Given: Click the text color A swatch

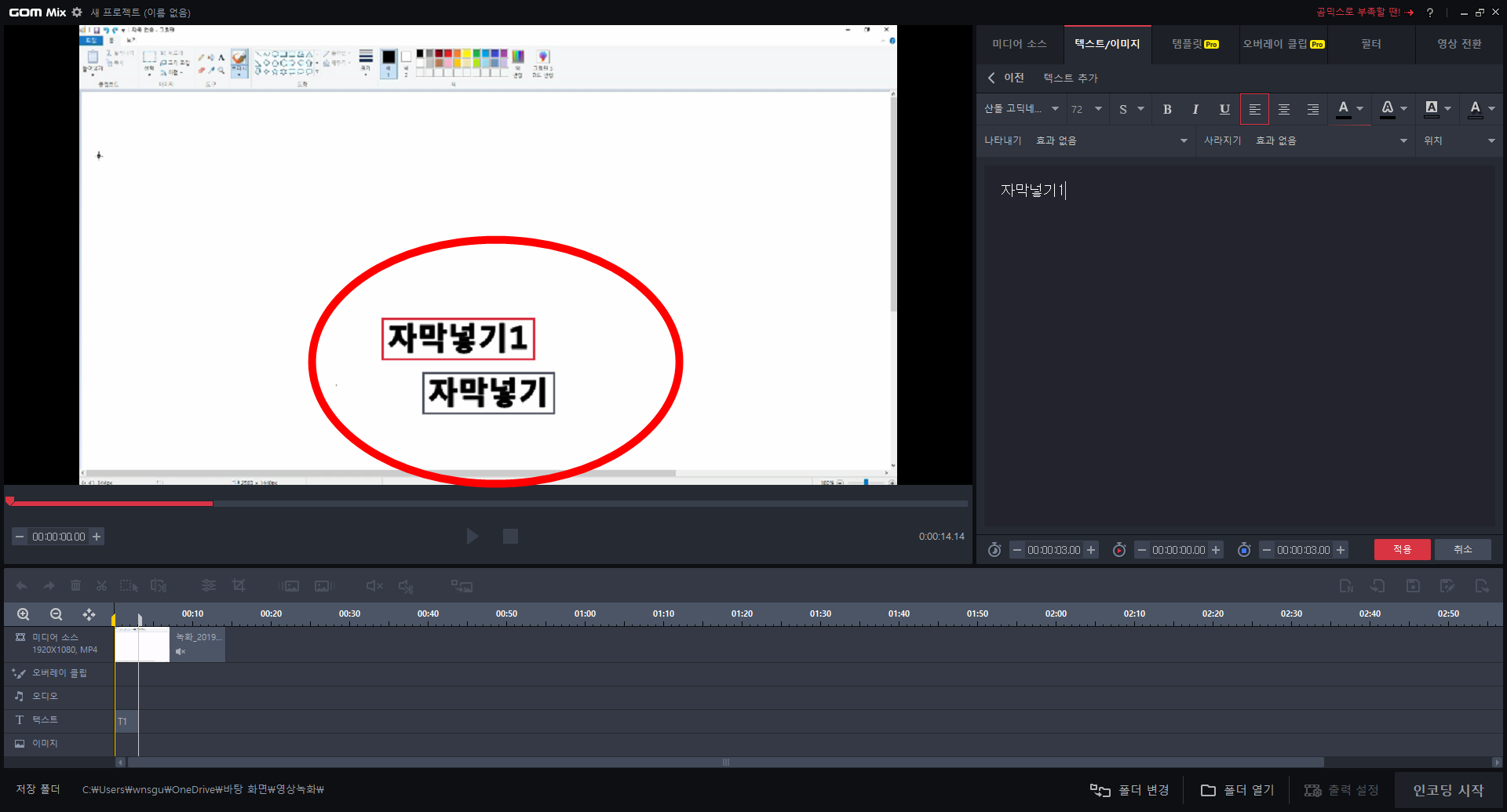Looking at the screenshot, I should tap(1343, 109).
